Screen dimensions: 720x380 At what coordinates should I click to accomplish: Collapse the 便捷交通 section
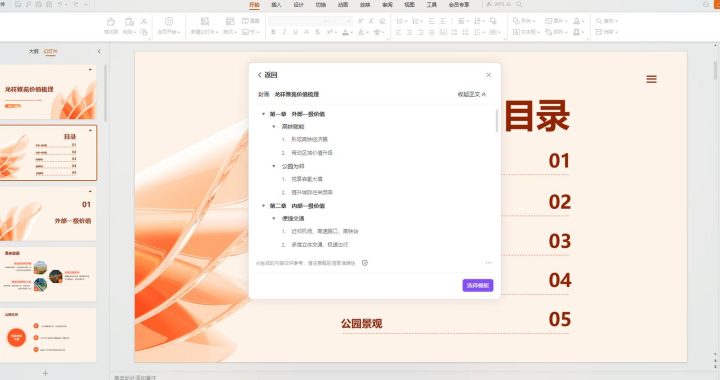(x=274, y=218)
